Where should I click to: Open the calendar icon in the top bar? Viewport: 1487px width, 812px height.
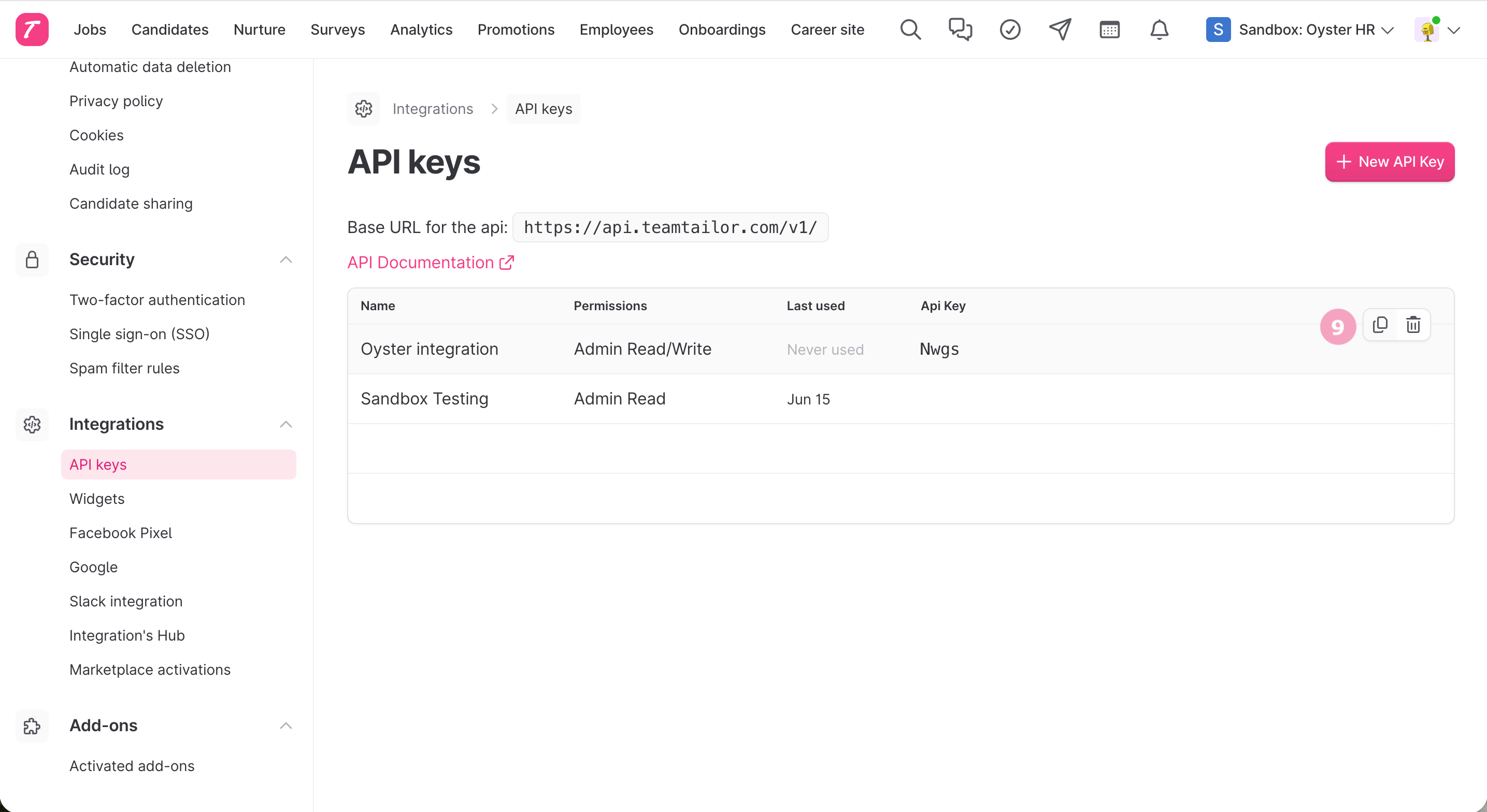1109,30
